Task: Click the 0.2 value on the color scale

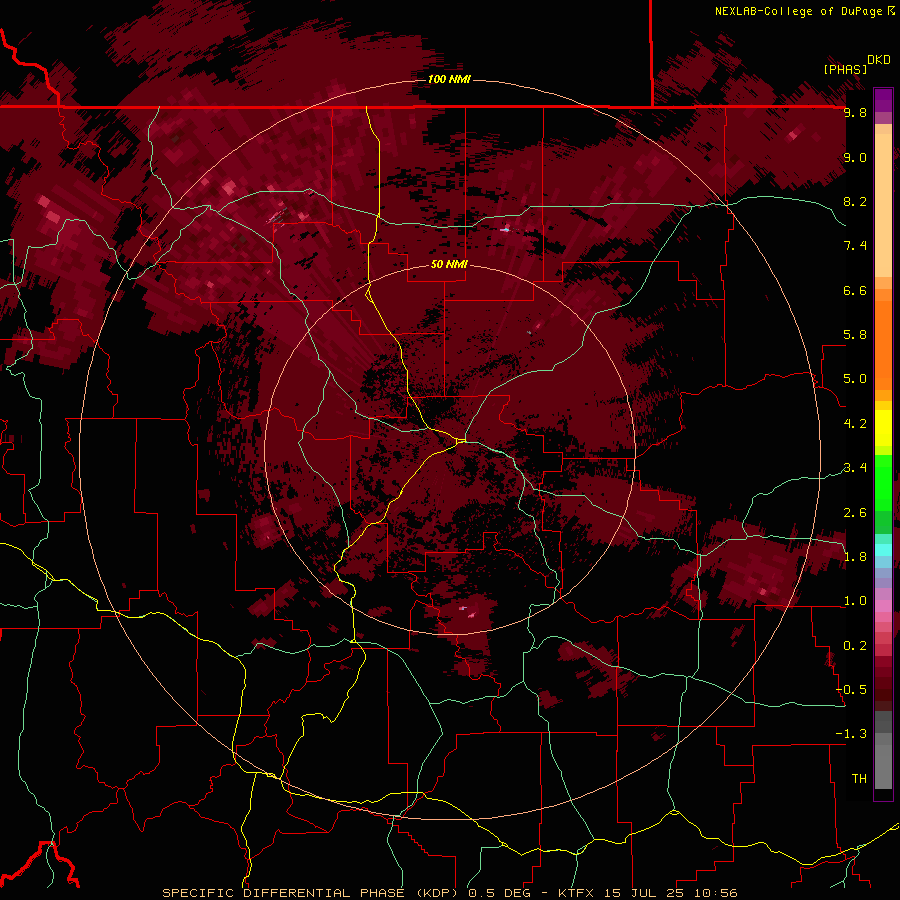Action: 855,646
